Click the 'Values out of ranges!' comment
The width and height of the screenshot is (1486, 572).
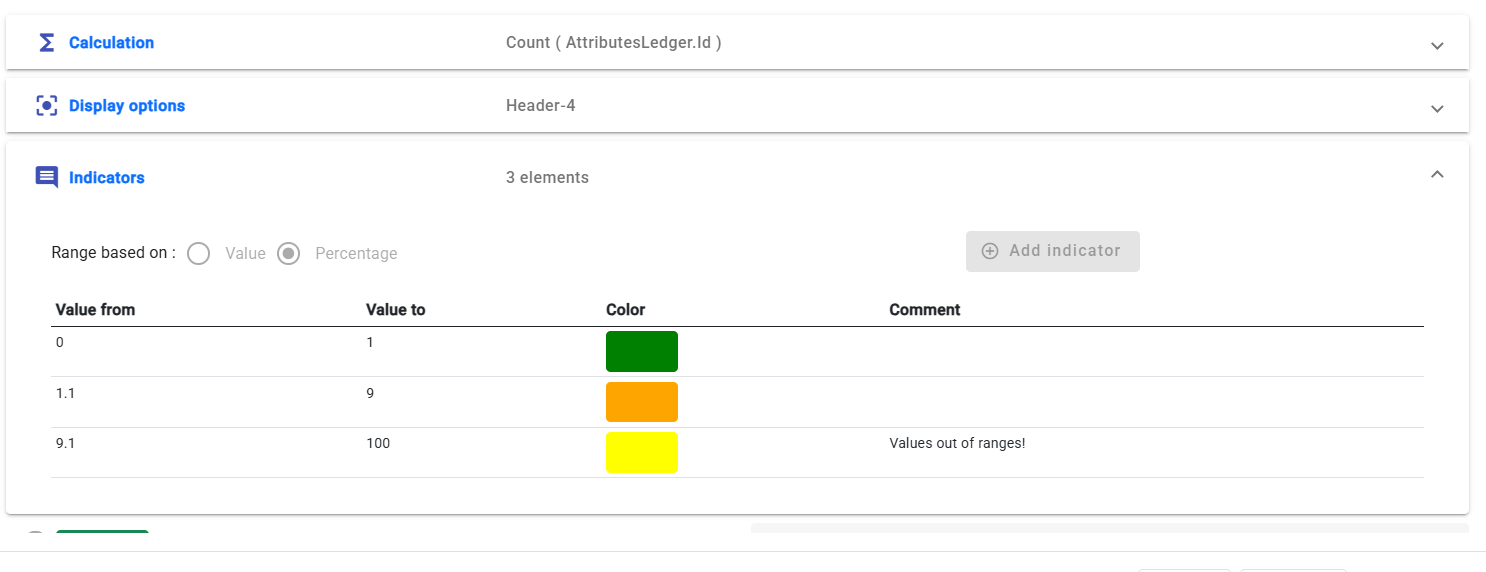[957, 443]
